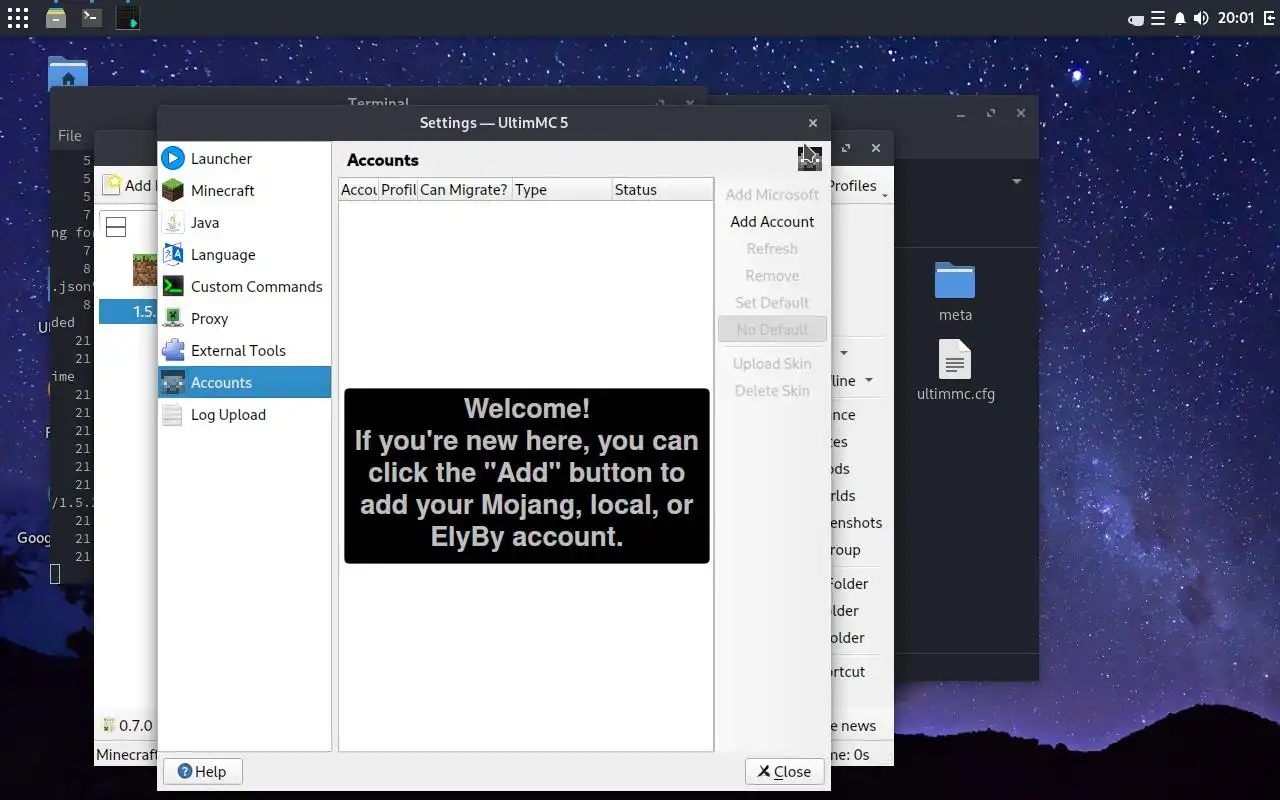Screen dimensions: 1280x800
Task: Click the Refresh account button
Action: coord(772,249)
